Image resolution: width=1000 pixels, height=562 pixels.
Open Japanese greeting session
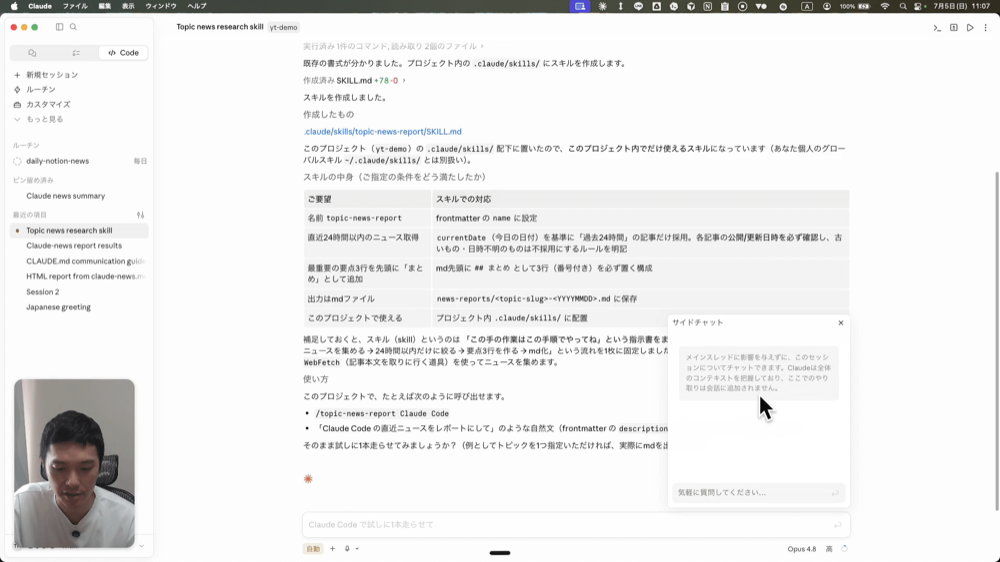pyautogui.click(x=79, y=307)
